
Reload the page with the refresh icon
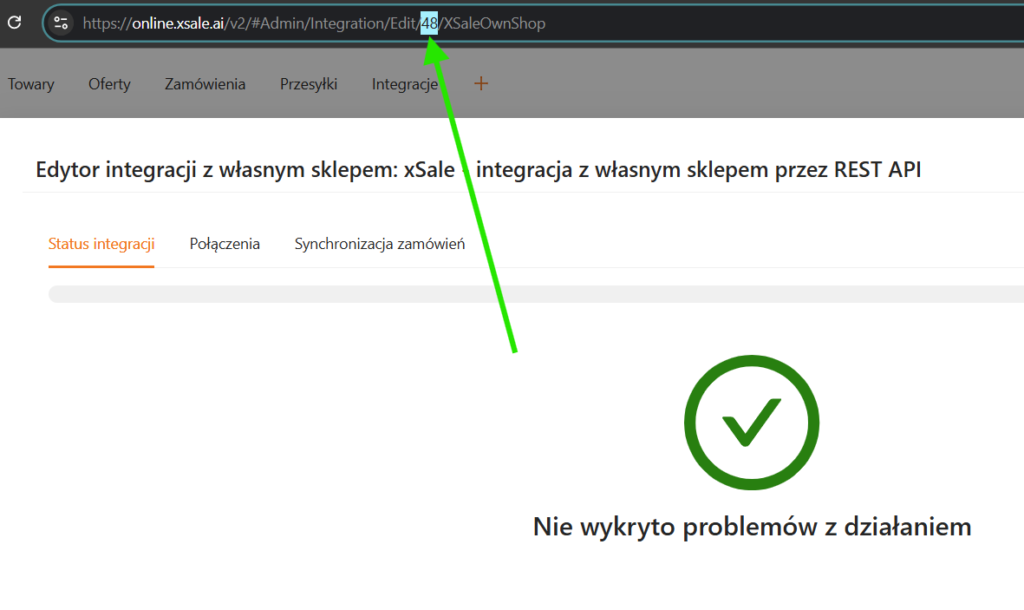[x=14, y=22]
